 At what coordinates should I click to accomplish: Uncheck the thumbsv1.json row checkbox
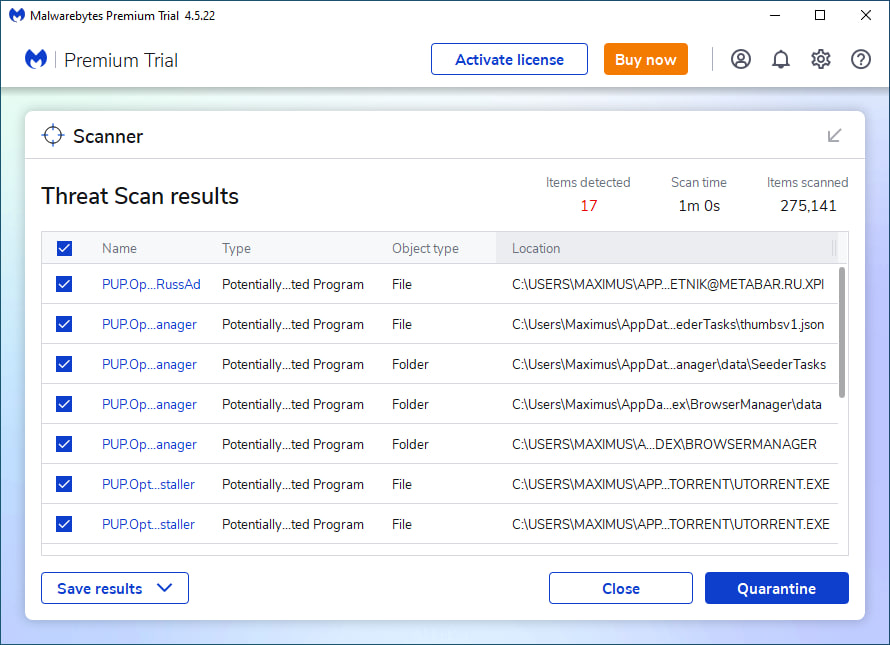pyautogui.click(x=64, y=324)
